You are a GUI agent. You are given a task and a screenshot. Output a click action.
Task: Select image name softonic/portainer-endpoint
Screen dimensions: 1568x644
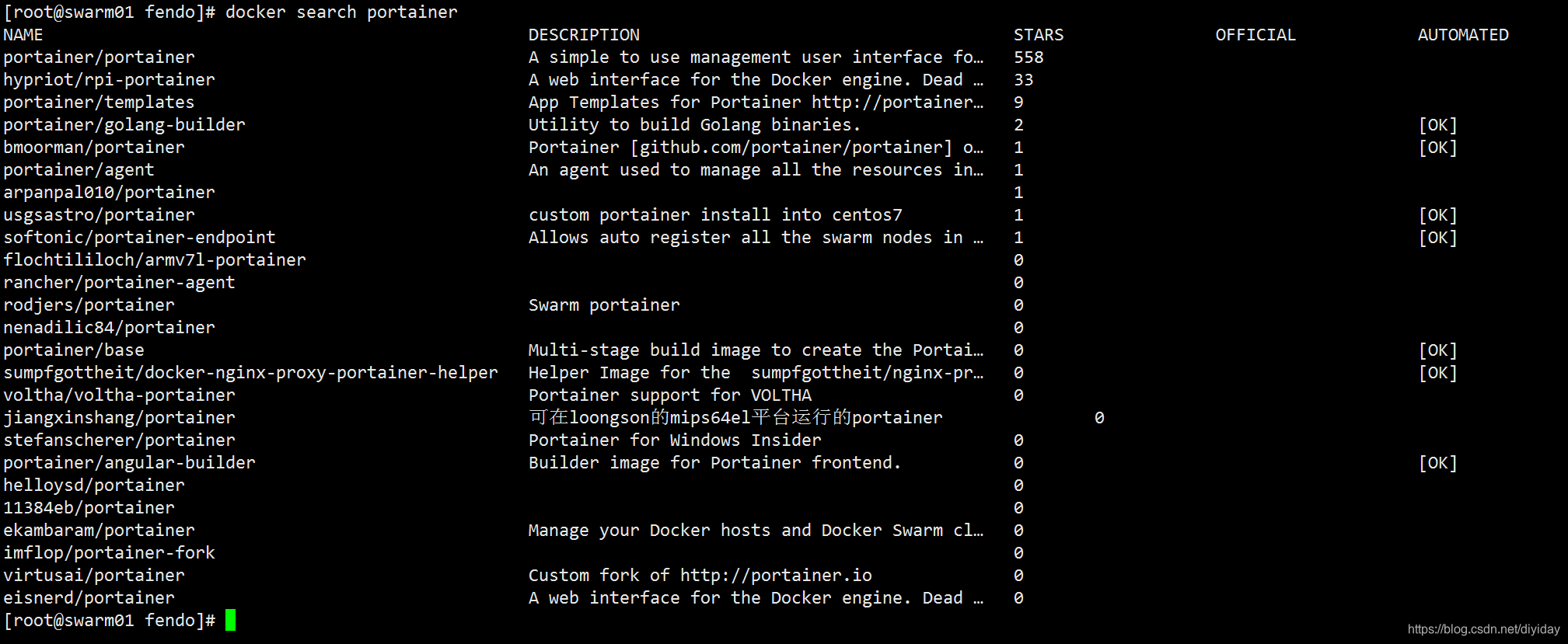[139, 238]
